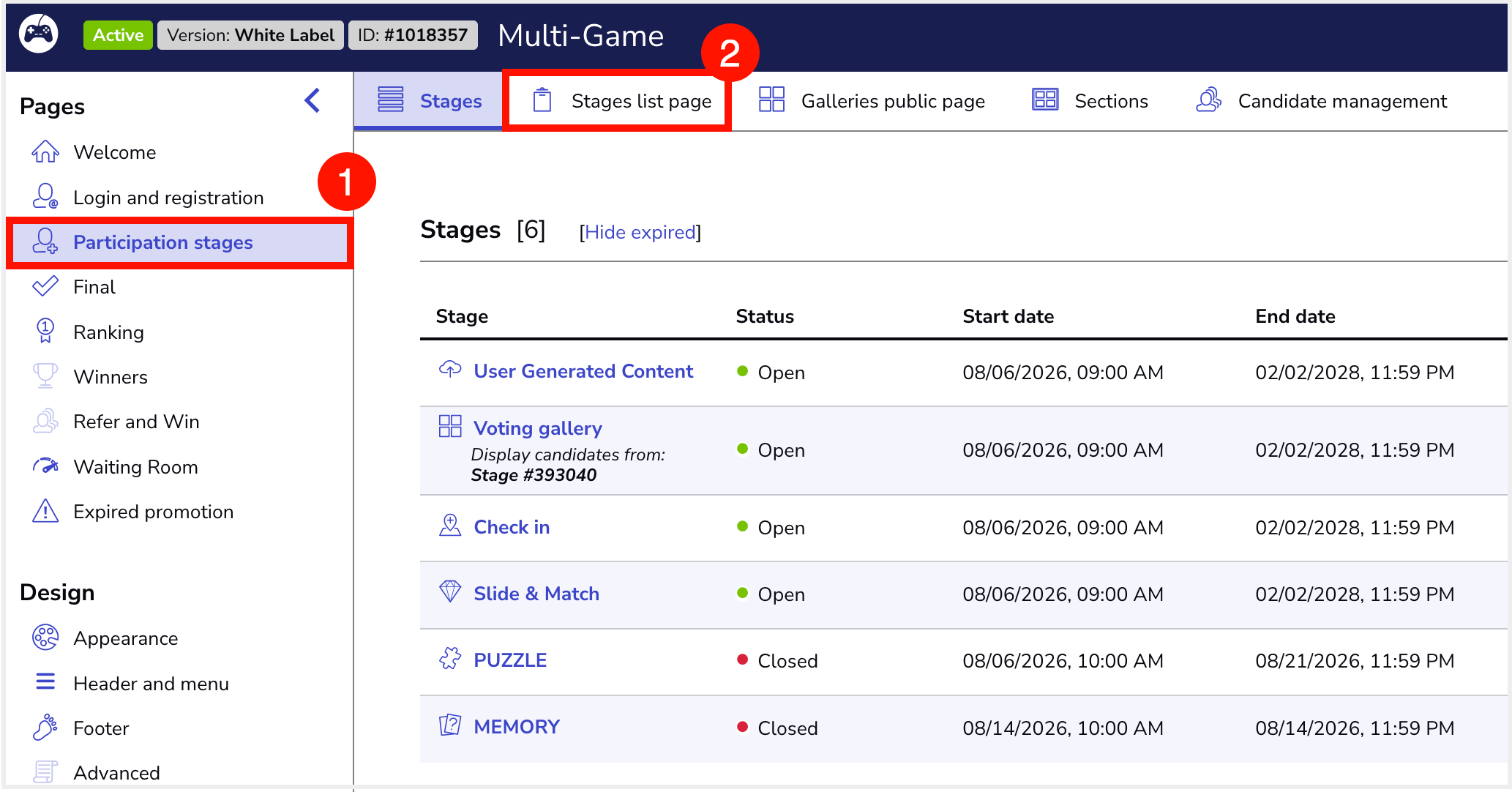
Task: Open the MEMORY stage link
Action: click(x=517, y=727)
